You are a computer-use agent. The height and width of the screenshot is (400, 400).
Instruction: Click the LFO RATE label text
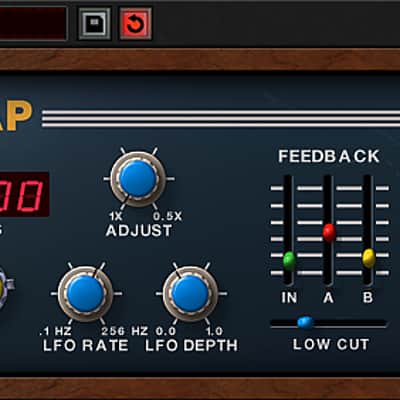point(86,346)
